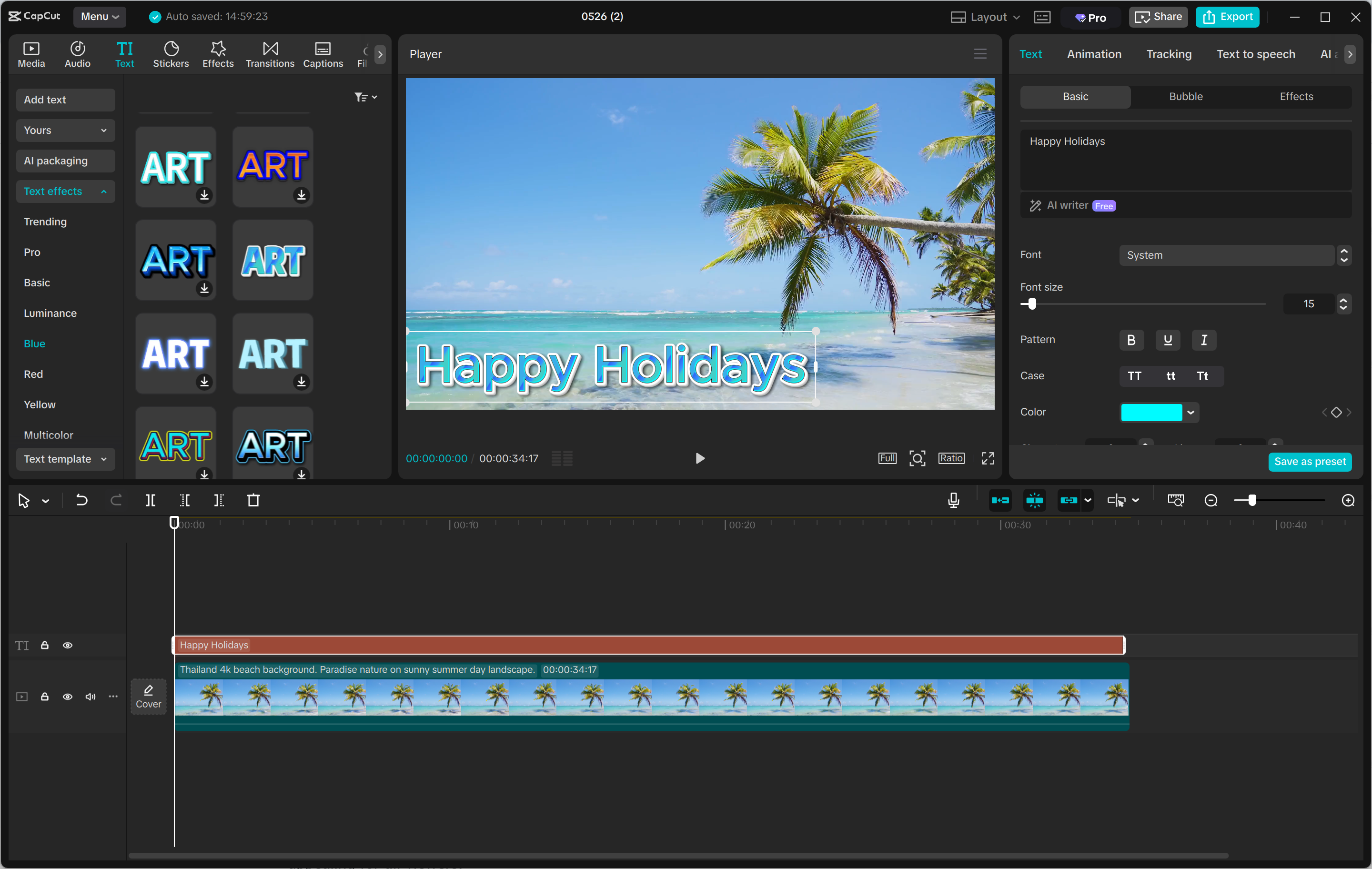Collapse the Text effects category

click(65, 191)
